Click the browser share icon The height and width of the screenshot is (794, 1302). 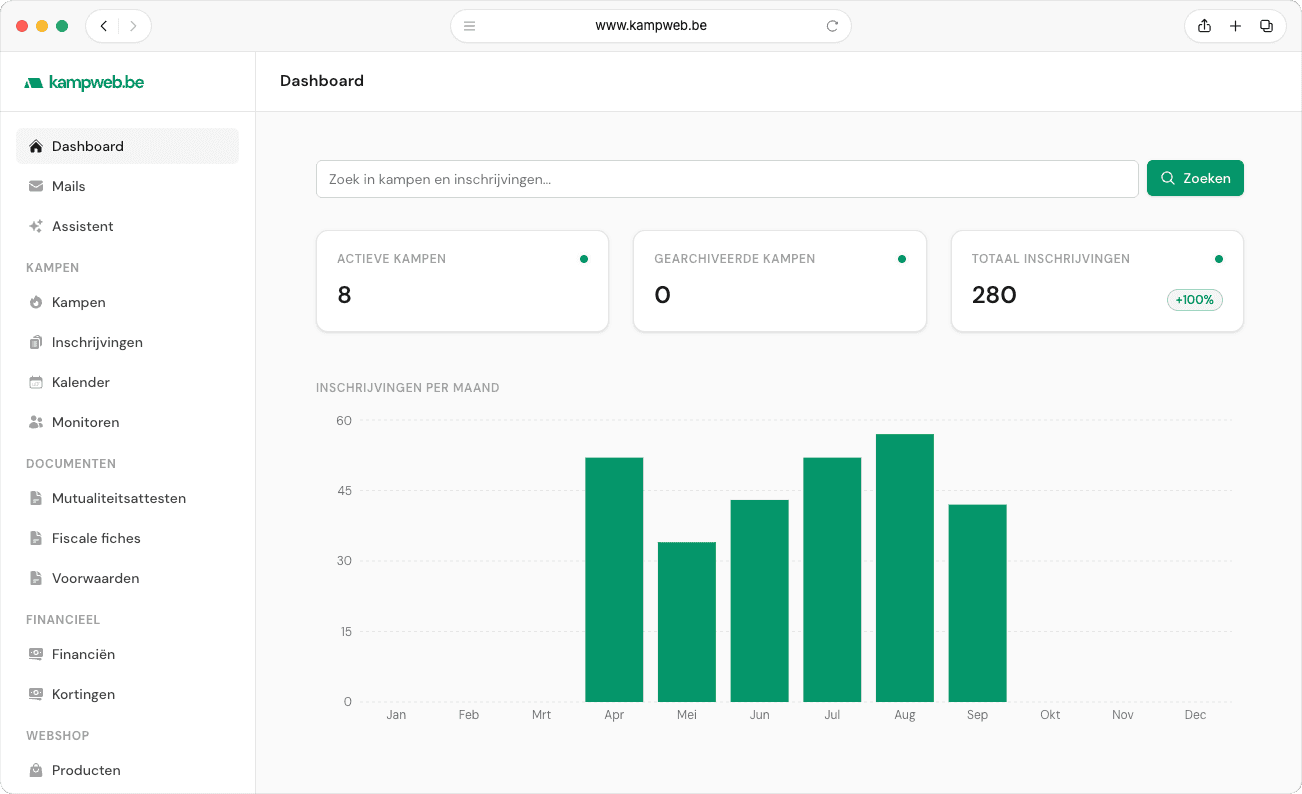click(x=1204, y=26)
